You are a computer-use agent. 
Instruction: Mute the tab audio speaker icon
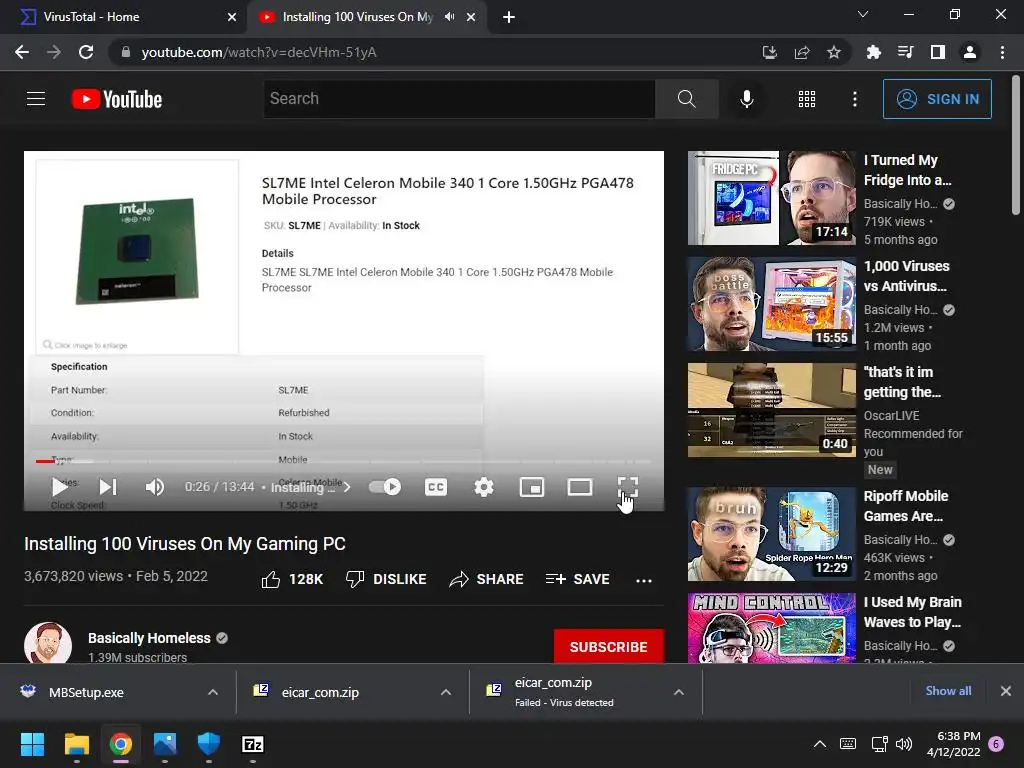[449, 17]
